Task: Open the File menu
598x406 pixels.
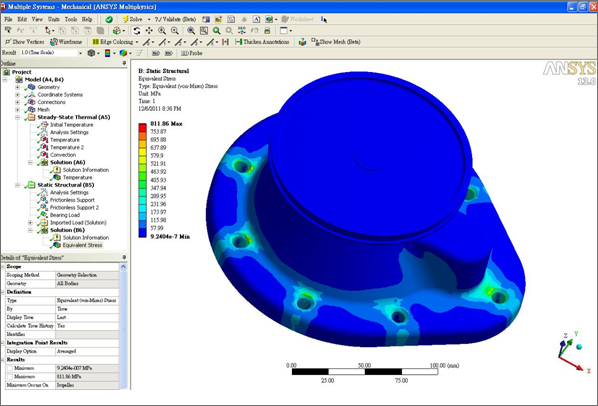Action: pyautogui.click(x=8, y=19)
